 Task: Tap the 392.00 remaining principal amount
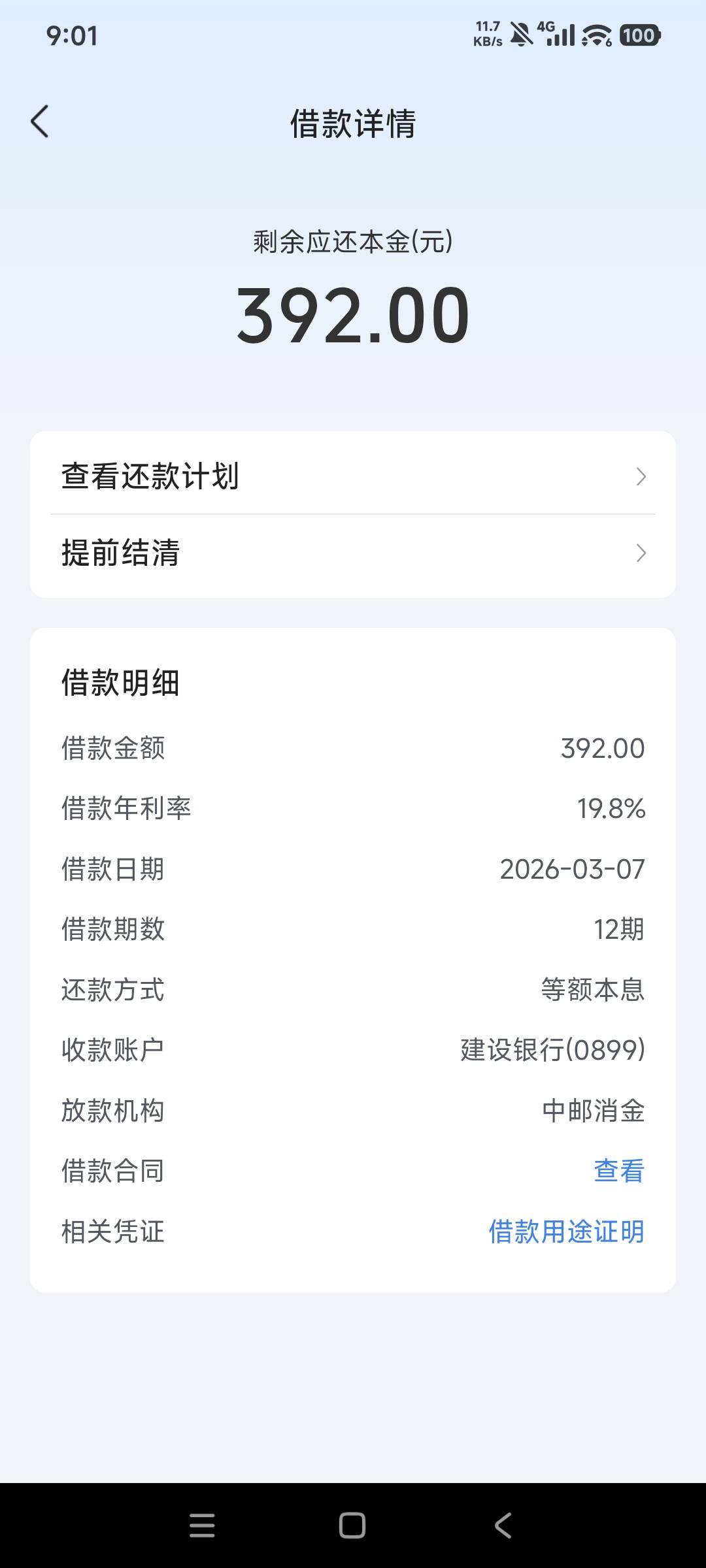coord(353,316)
